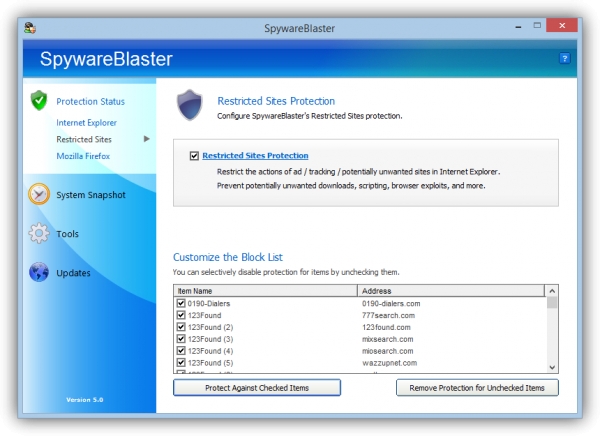Uncheck the 0190-Dialers item
The image size is (600, 436).
point(181,304)
